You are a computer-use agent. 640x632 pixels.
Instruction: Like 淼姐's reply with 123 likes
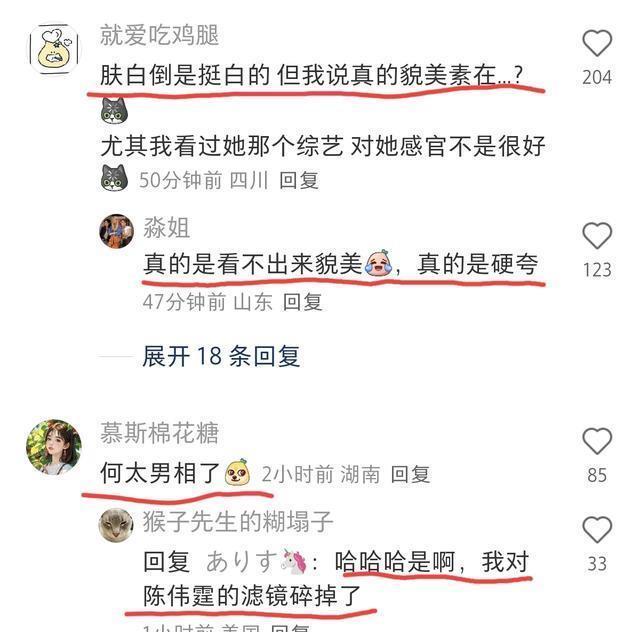click(597, 236)
